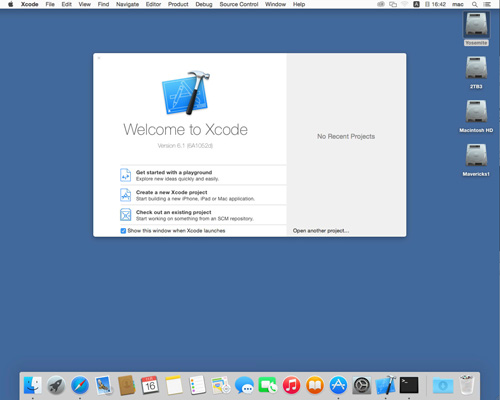Open Messages speech bubble in Dock
The width and height of the screenshot is (500, 400).
(x=244, y=385)
